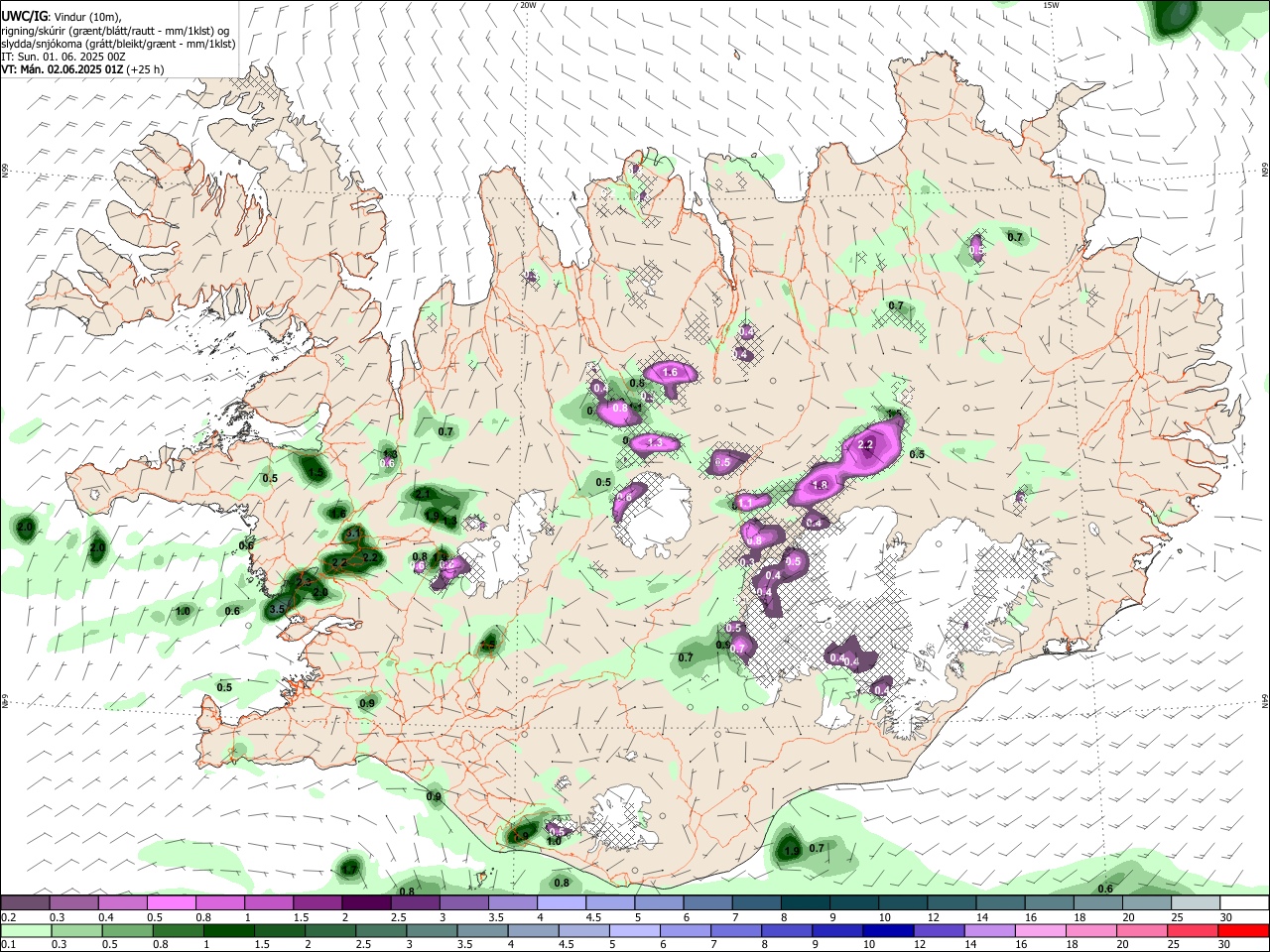Click the 20W longitude label
The image size is (1270, 952).
click(x=528, y=5)
